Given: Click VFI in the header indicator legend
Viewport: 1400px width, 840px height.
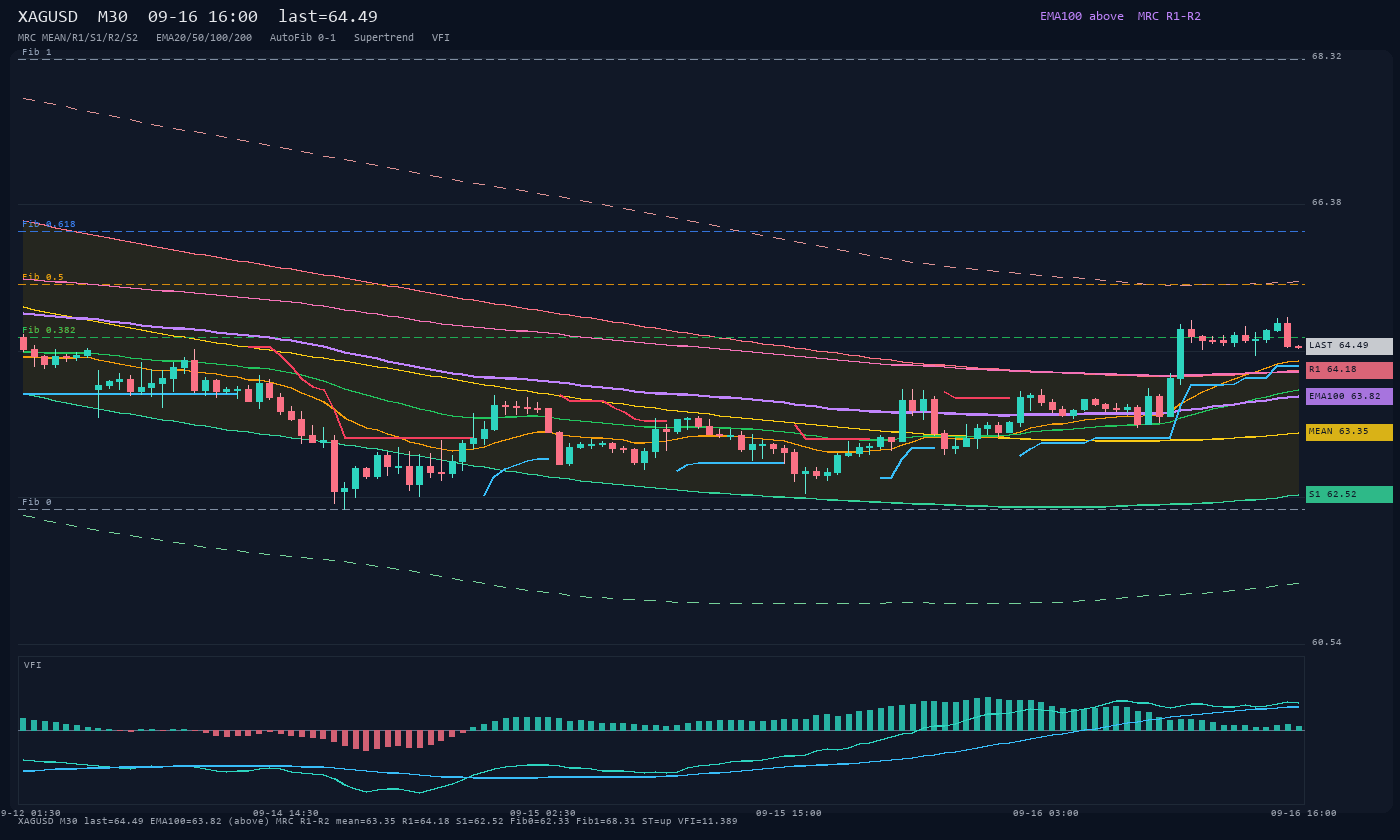Looking at the screenshot, I should point(441,38).
